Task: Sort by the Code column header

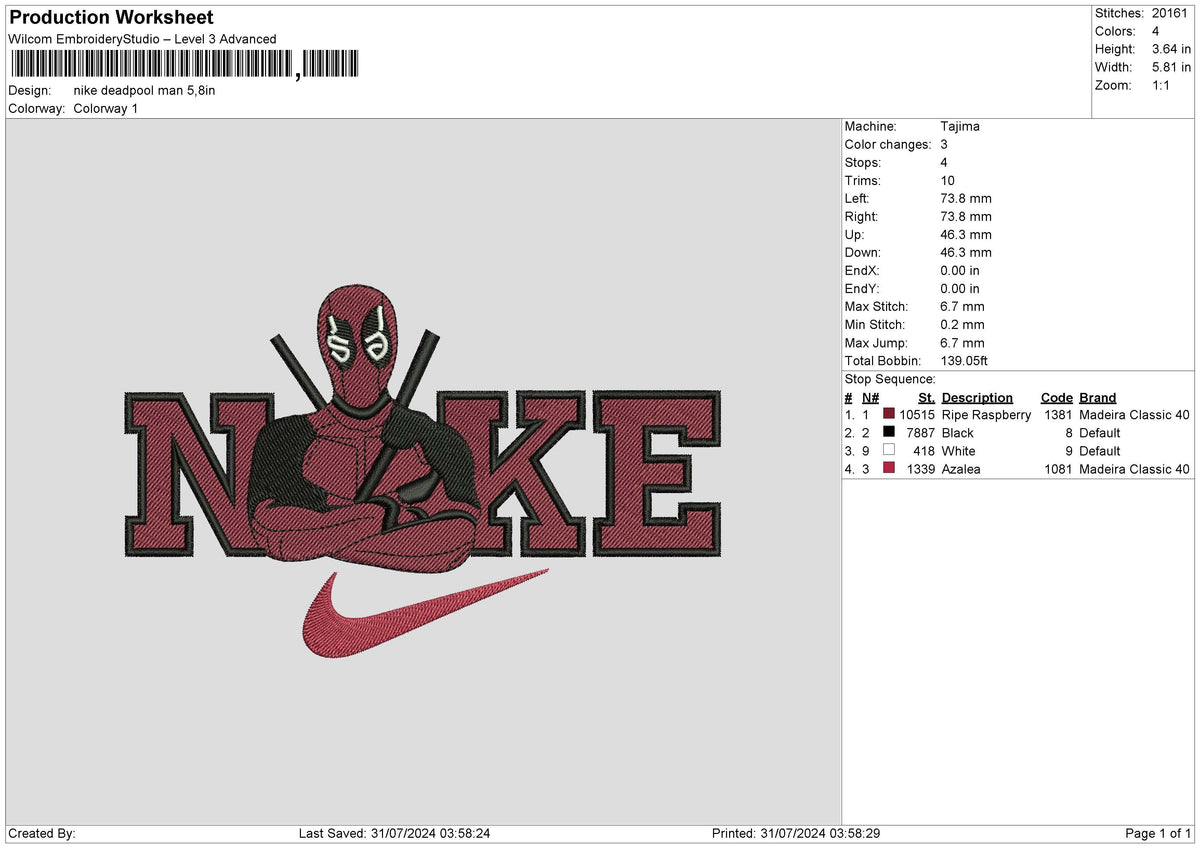Action: click(x=1057, y=397)
